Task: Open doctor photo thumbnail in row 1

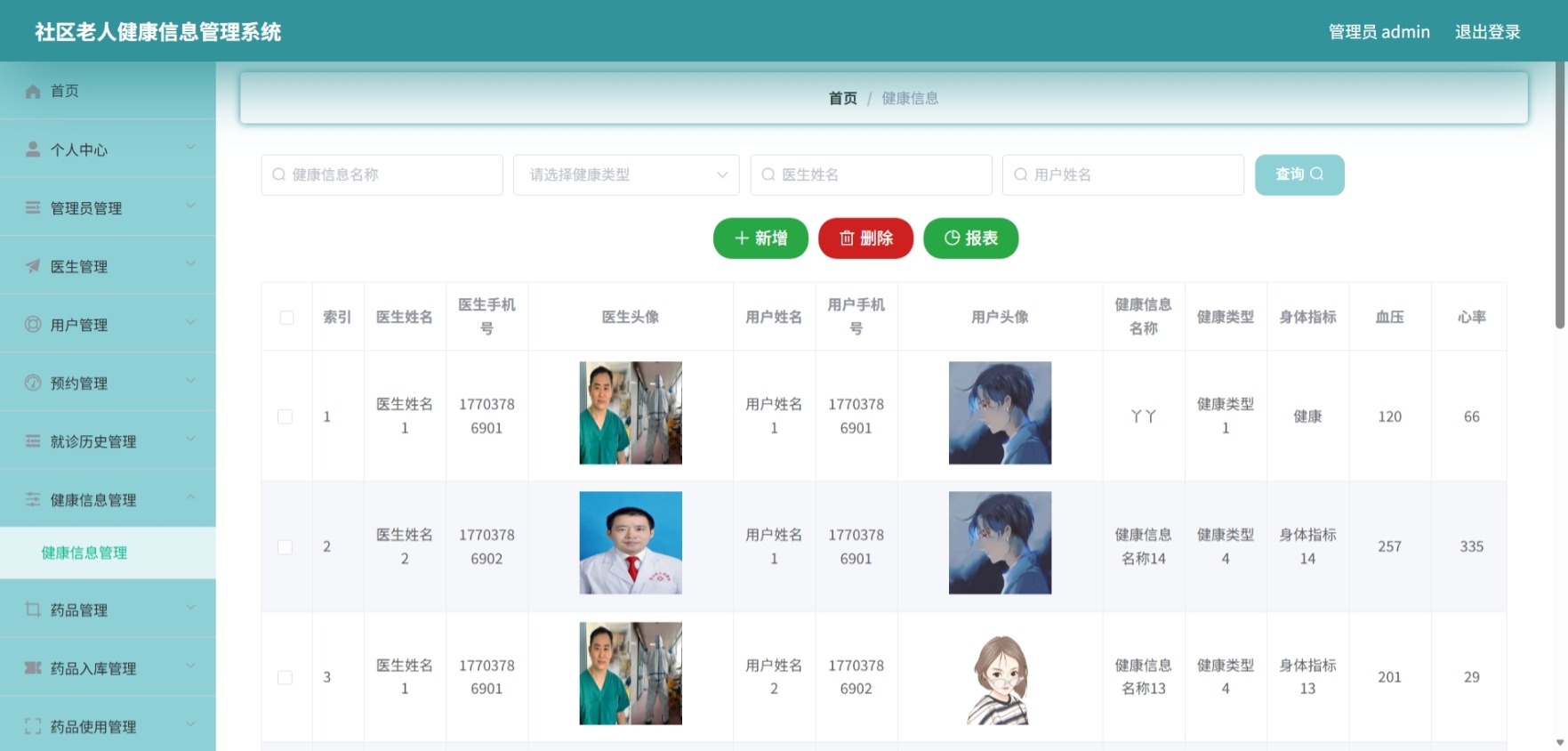Action: (x=631, y=413)
